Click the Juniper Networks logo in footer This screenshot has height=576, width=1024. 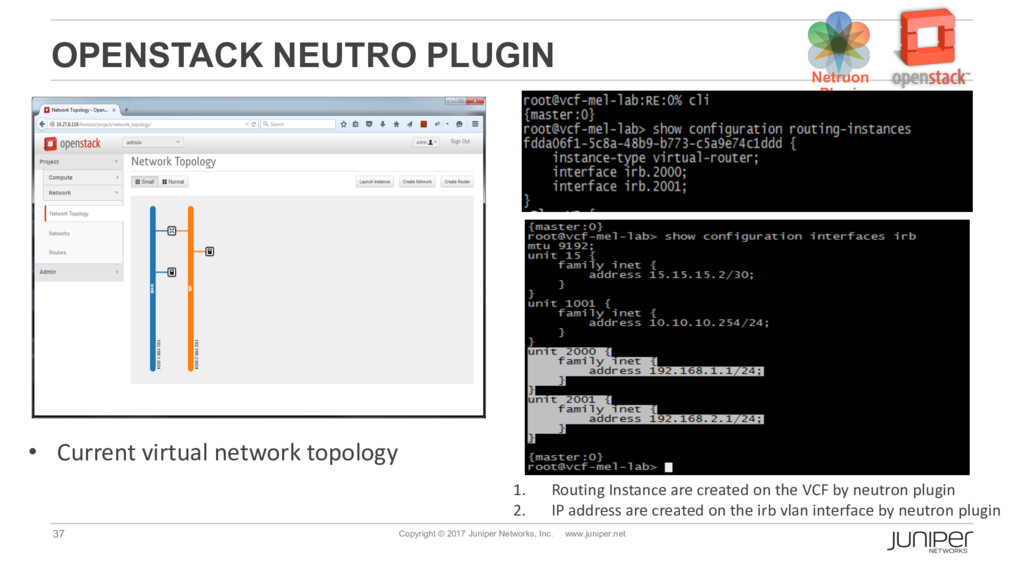click(930, 541)
